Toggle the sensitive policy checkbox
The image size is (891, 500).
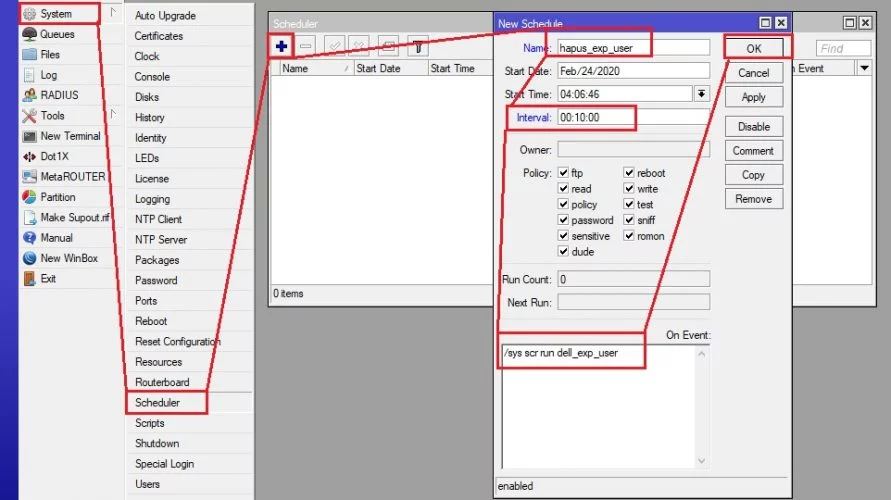coord(563,235)
